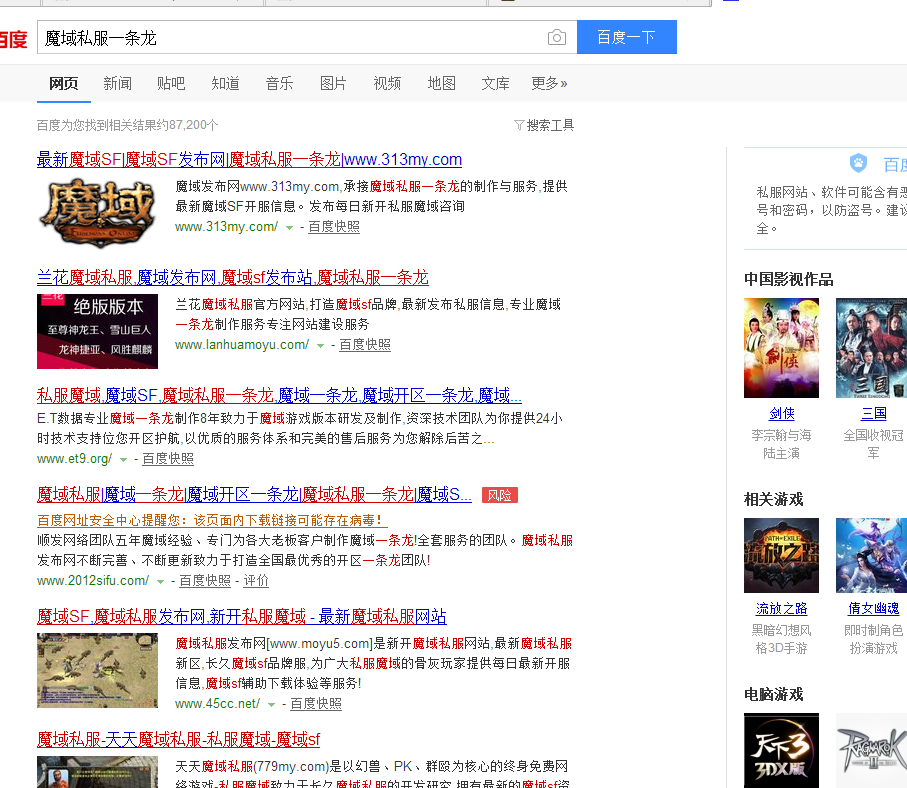Viewport: 907px width, 788px height.
Task: Expand dropdown arrow beside www.45cc.net
Action: (271, 705)
